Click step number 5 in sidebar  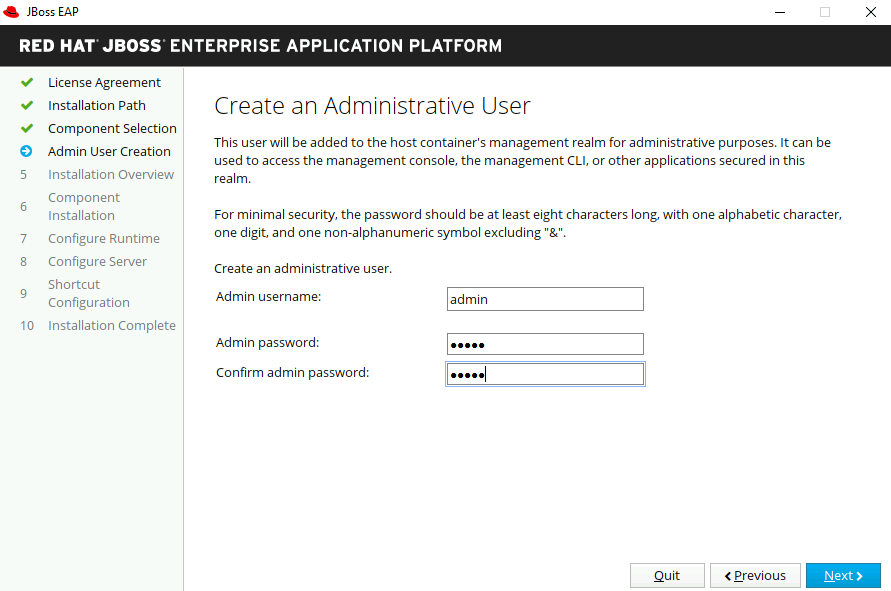[23, 174]
